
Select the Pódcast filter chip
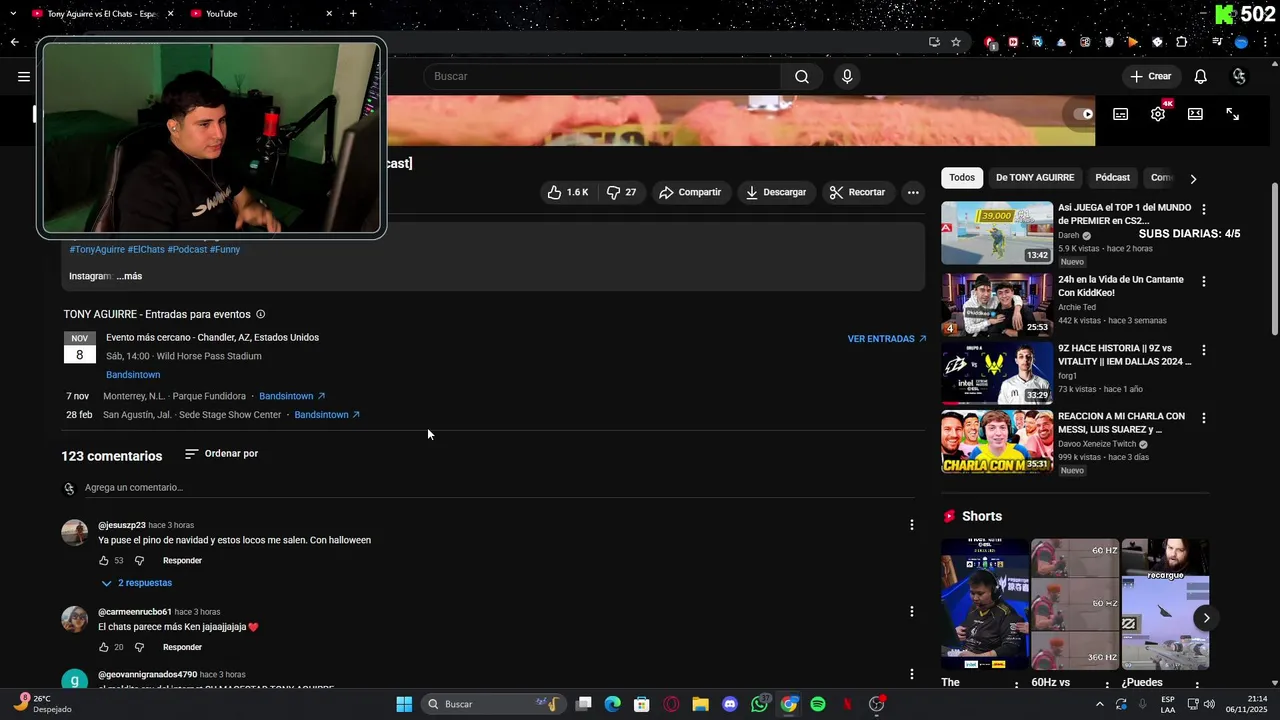[1112, 178]
